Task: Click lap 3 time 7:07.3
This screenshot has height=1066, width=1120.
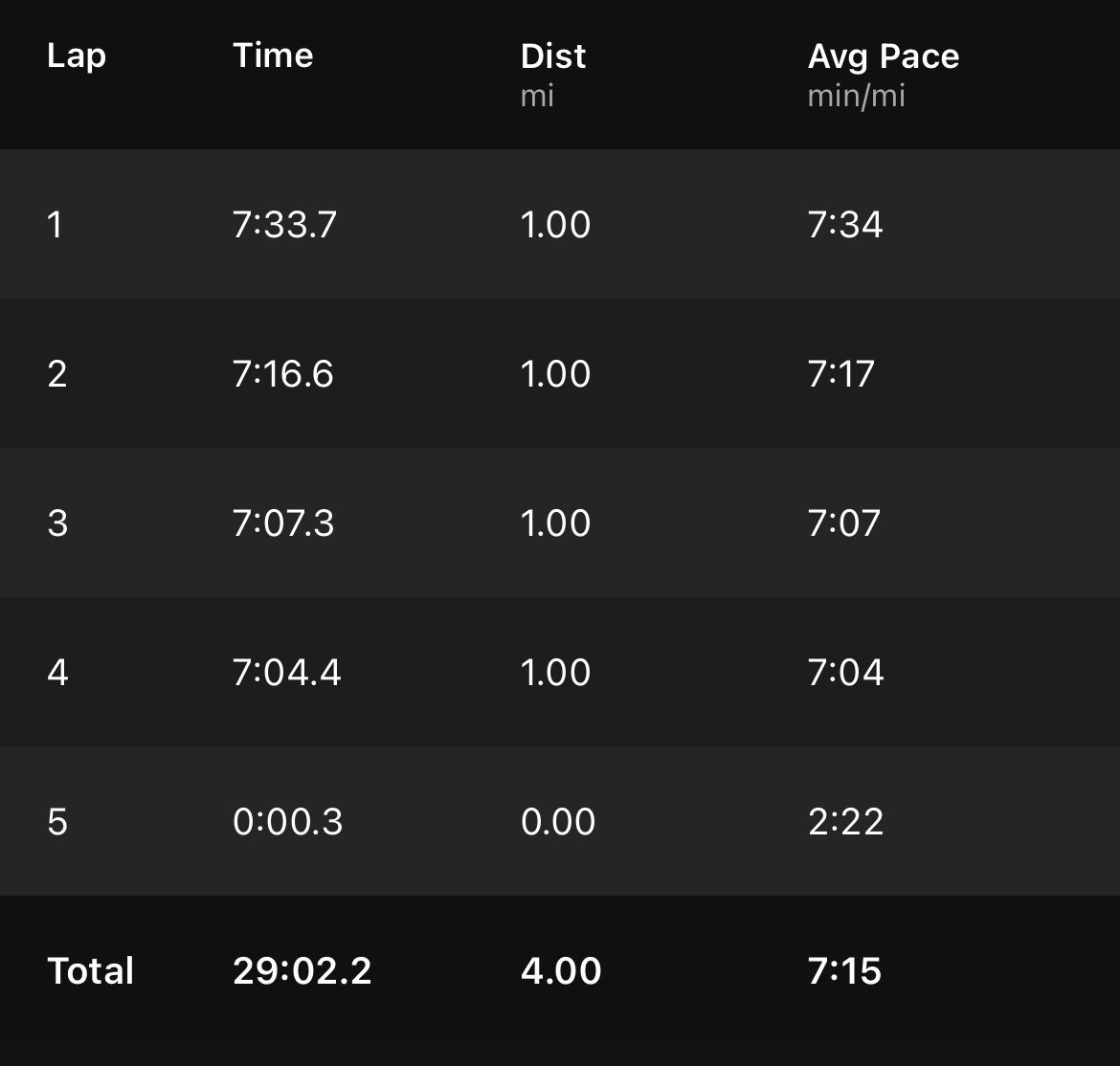Action: (283, 523)
